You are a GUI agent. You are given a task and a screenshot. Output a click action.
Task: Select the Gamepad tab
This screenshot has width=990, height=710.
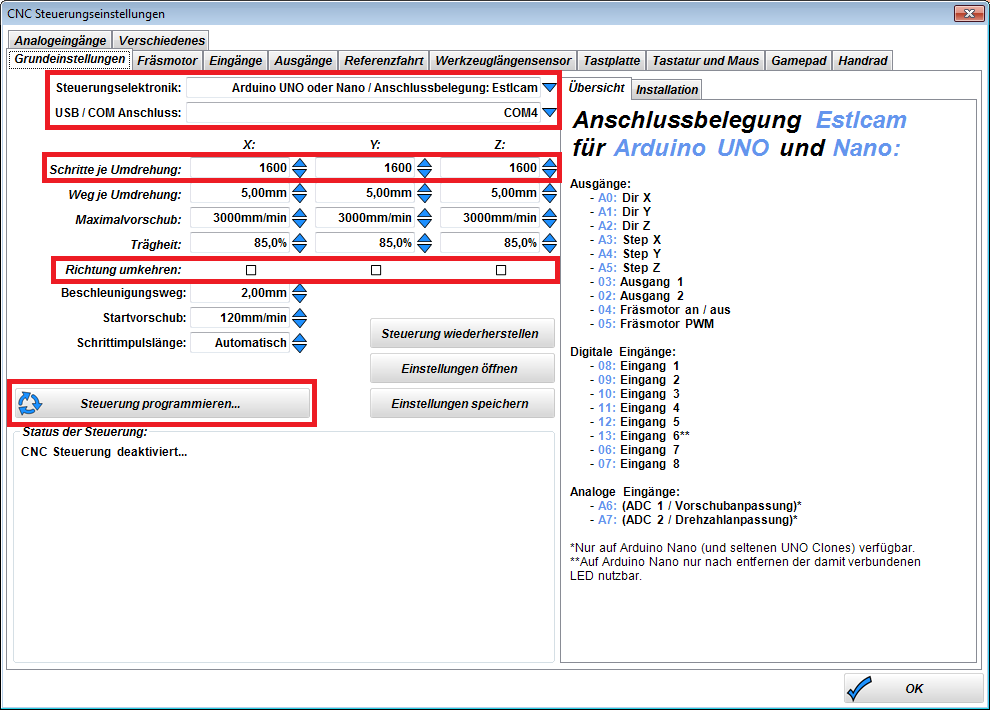798,60
